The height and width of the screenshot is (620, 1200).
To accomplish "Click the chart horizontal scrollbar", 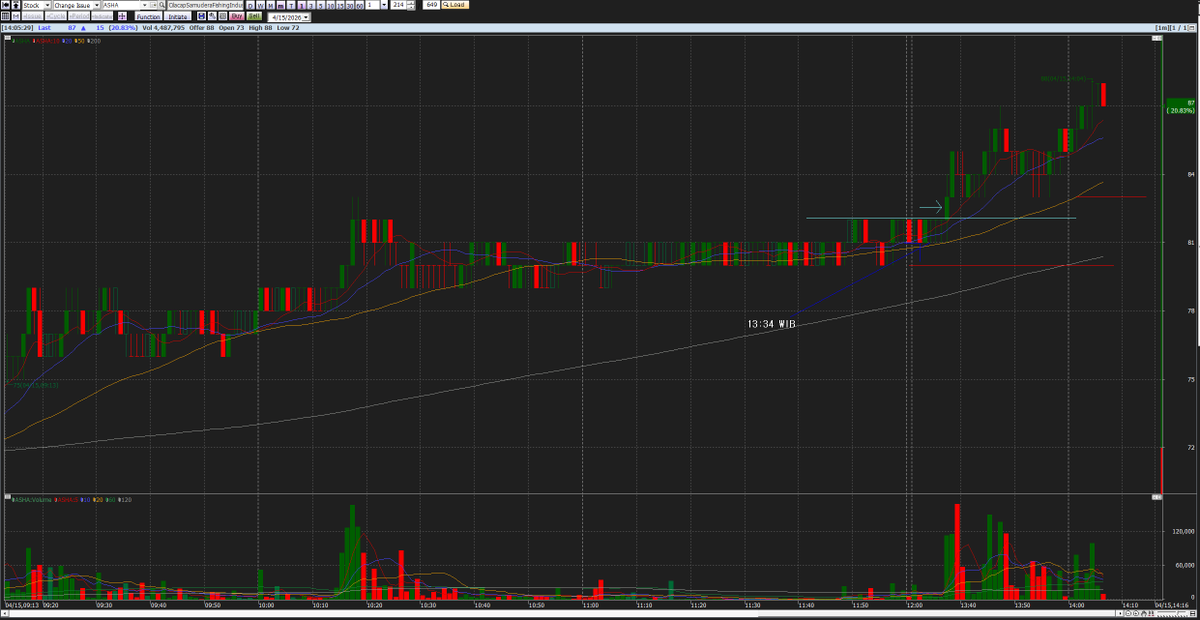I will (560, 613).
